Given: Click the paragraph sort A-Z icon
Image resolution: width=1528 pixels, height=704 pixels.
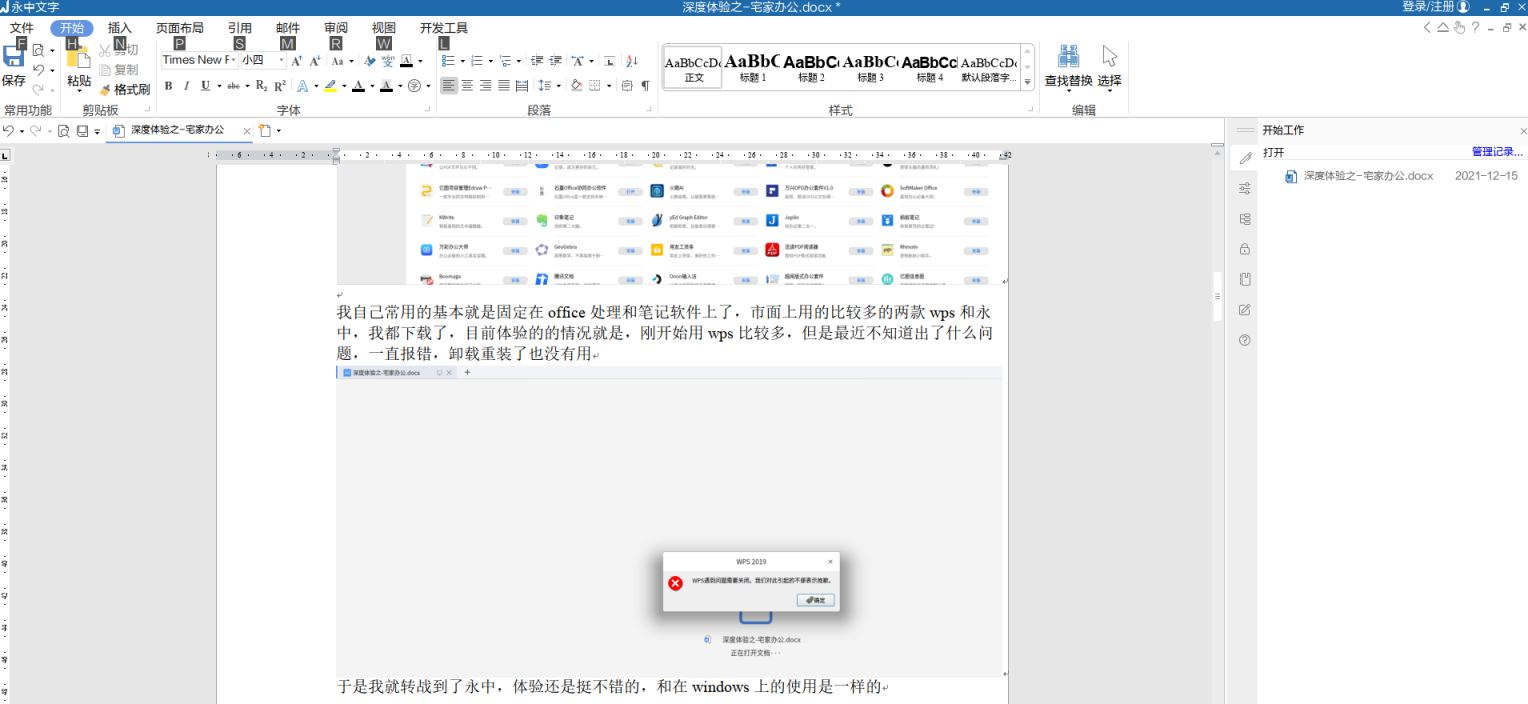Looking at the screenshot, I should tap(631, 60).
